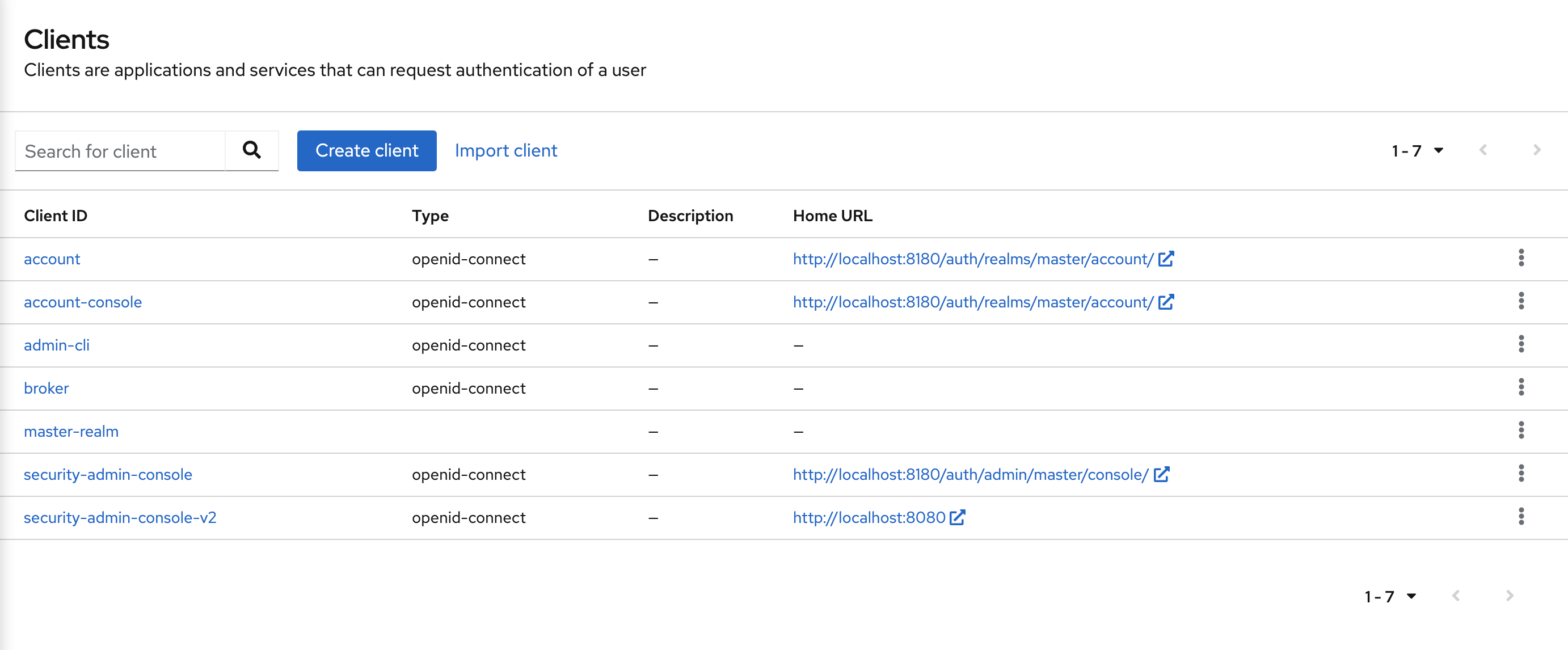Click the search magnifier icon
This screenshot has height=650, width=1568.
coord(251,150)
